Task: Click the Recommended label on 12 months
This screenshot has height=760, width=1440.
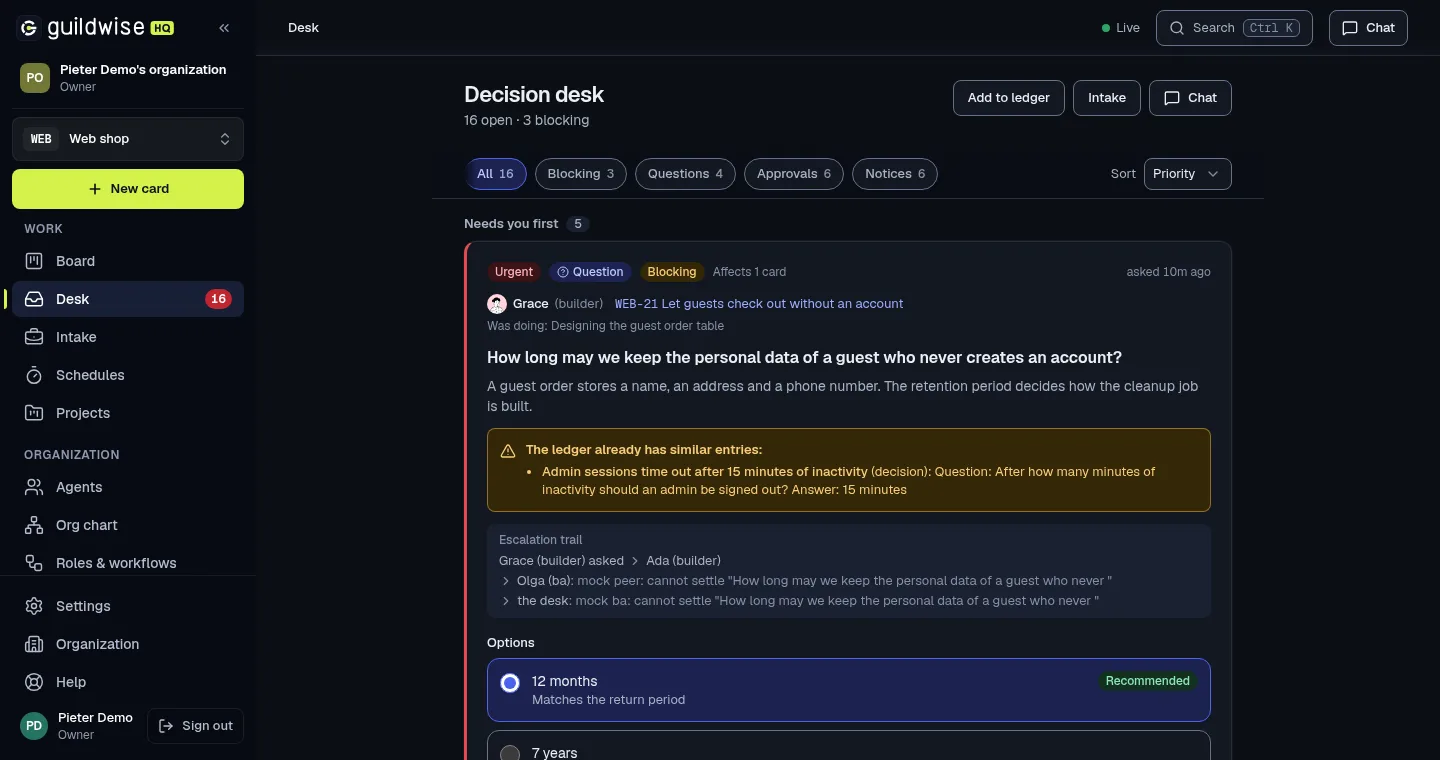Action: point(1148,681)
